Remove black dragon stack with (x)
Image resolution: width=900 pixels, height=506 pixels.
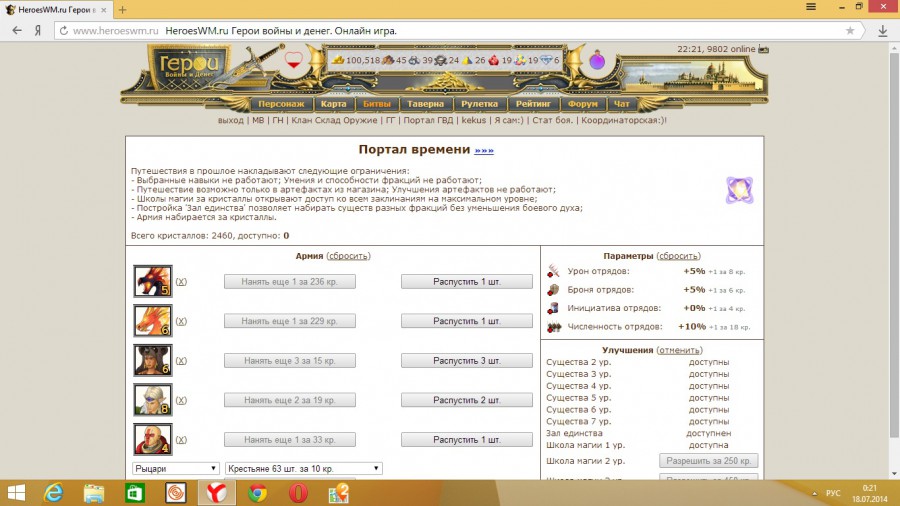[x=181, y=282]
